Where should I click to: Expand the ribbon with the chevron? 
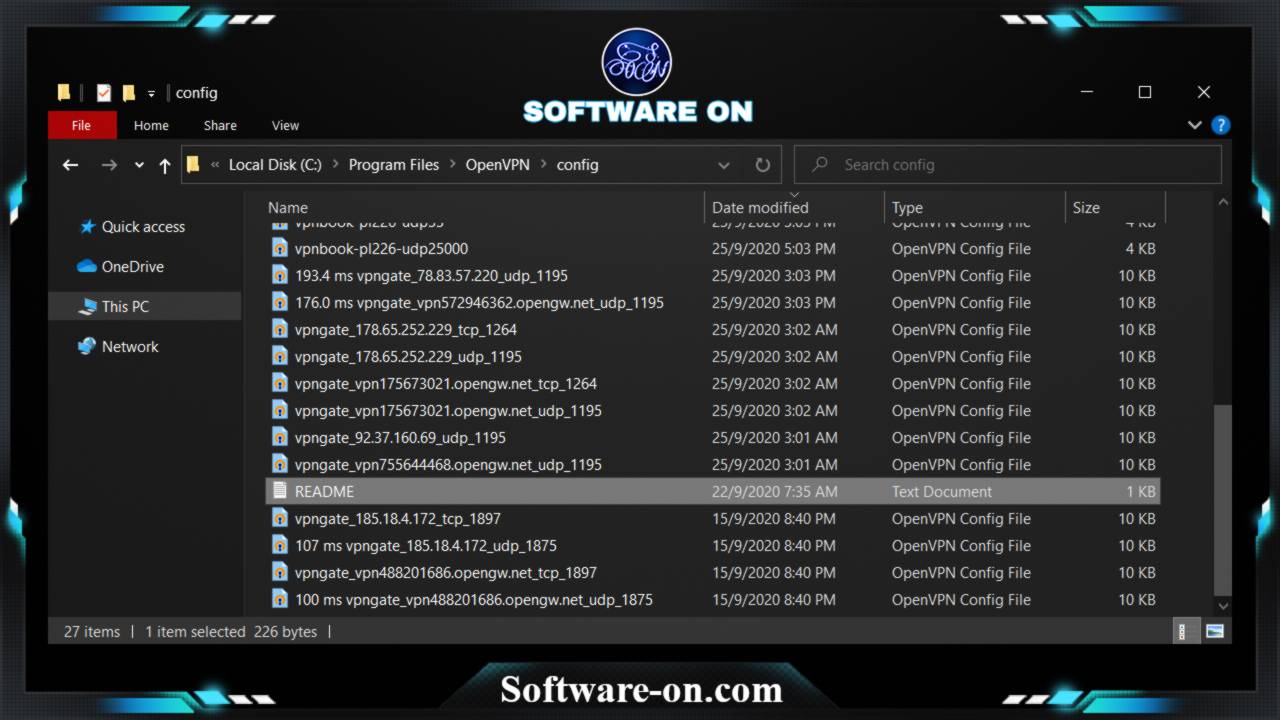click(1195, 125)
